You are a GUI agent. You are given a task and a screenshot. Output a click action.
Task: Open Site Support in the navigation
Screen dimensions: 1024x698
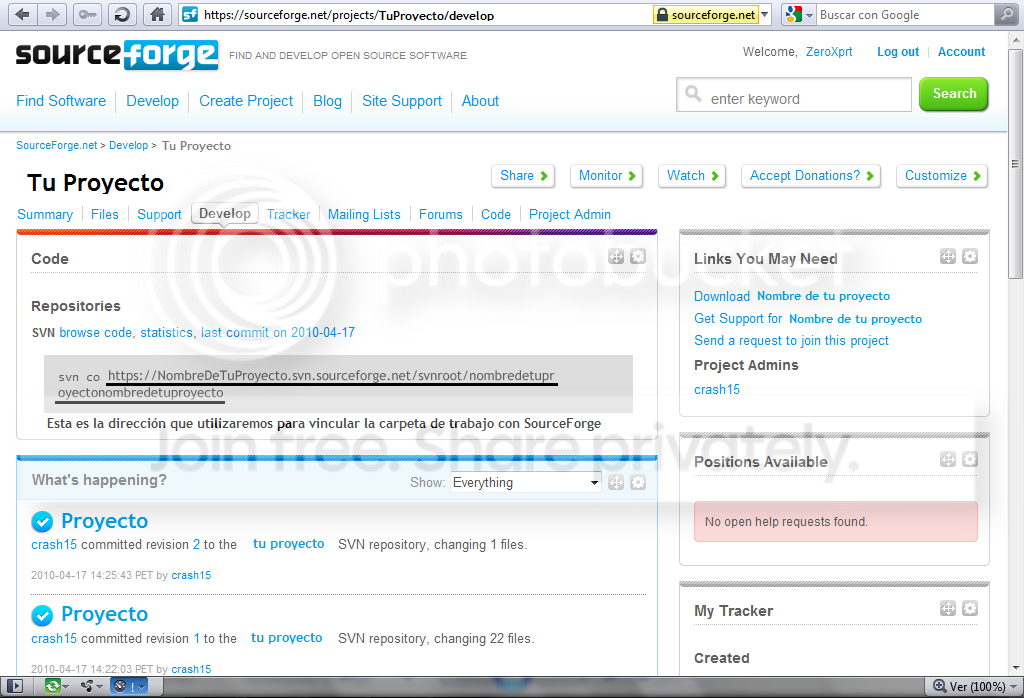pyautogui.click(x=402, y=101)
